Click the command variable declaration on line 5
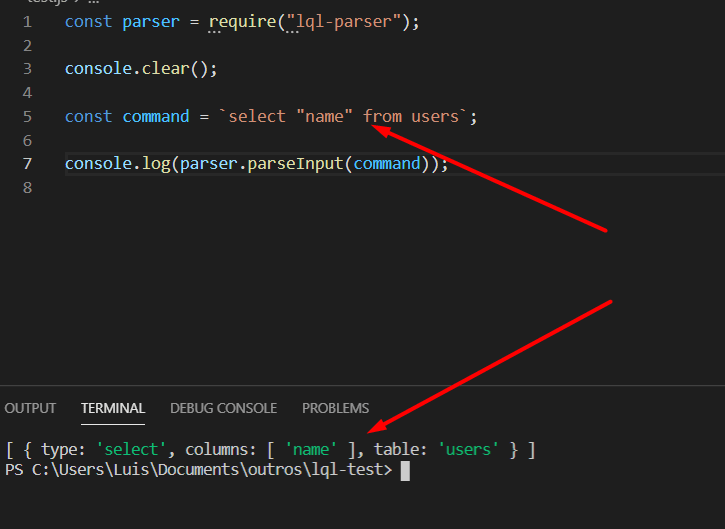Screen dimensions: 725x529 [156, 117]
